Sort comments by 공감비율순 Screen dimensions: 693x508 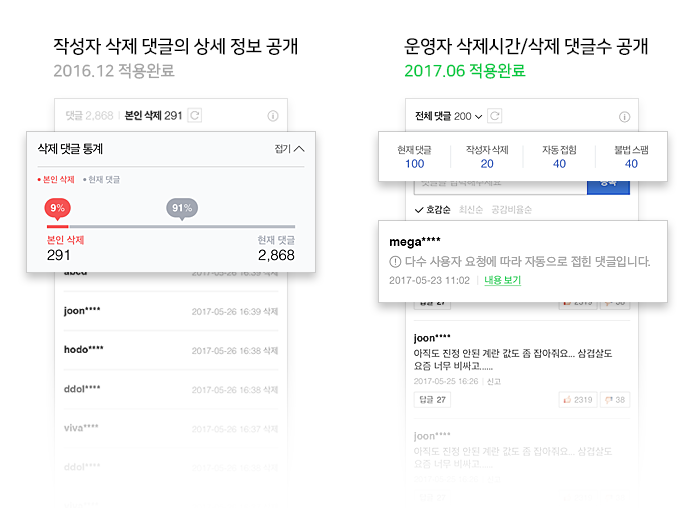(x=511, y=210)
